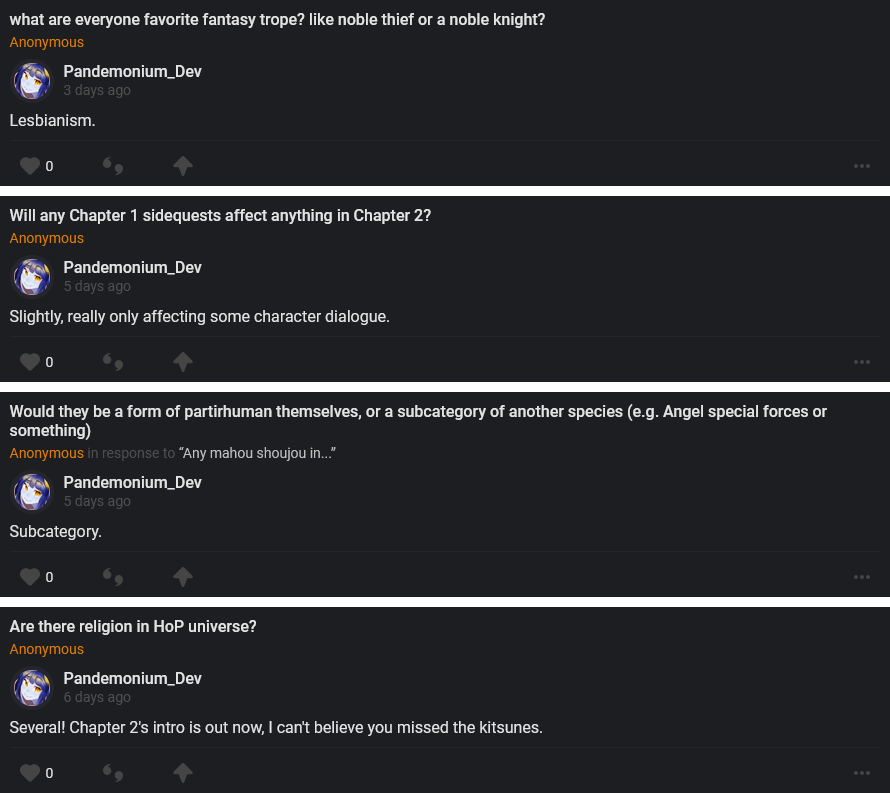890x793 pixels.
Task: Like the "Lesbianism." answer with the heart
Action: click(30, 166)
